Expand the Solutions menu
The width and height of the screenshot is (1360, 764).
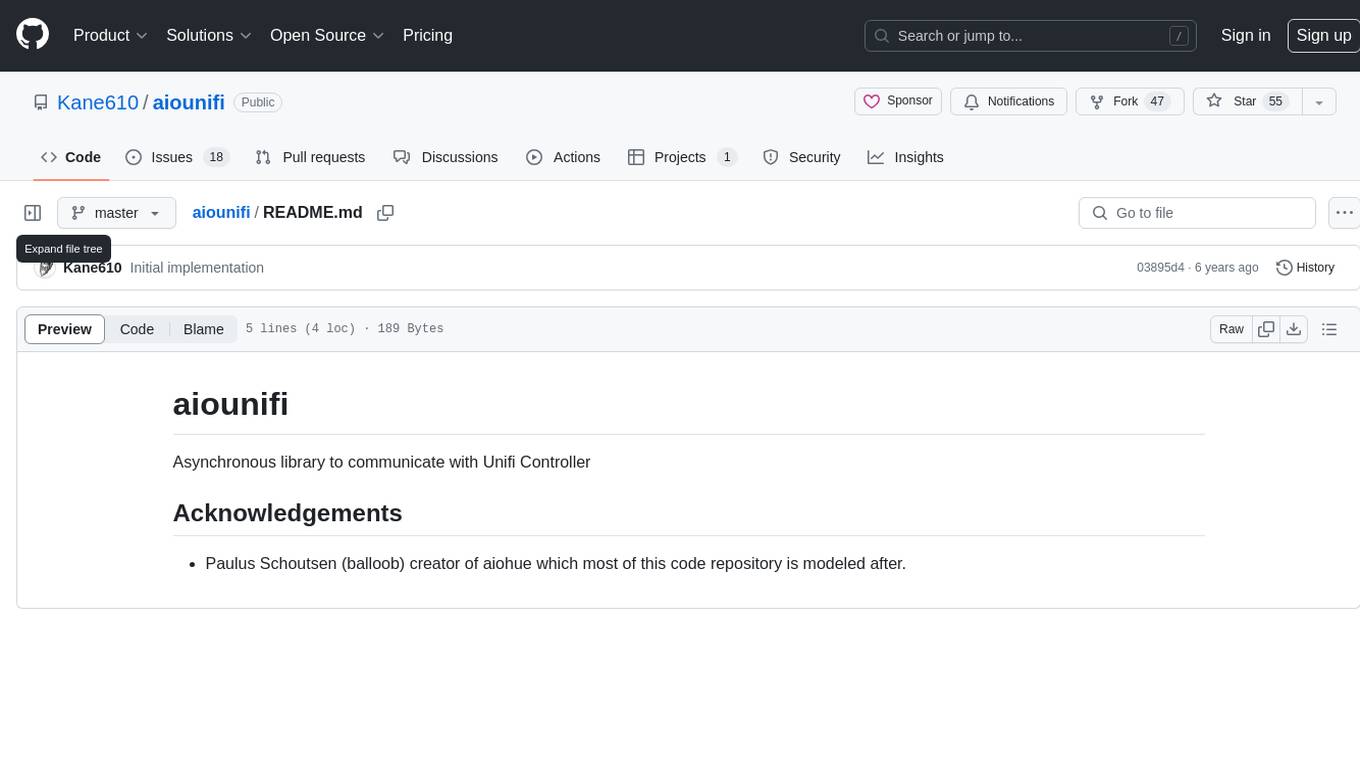coord(209,35)
